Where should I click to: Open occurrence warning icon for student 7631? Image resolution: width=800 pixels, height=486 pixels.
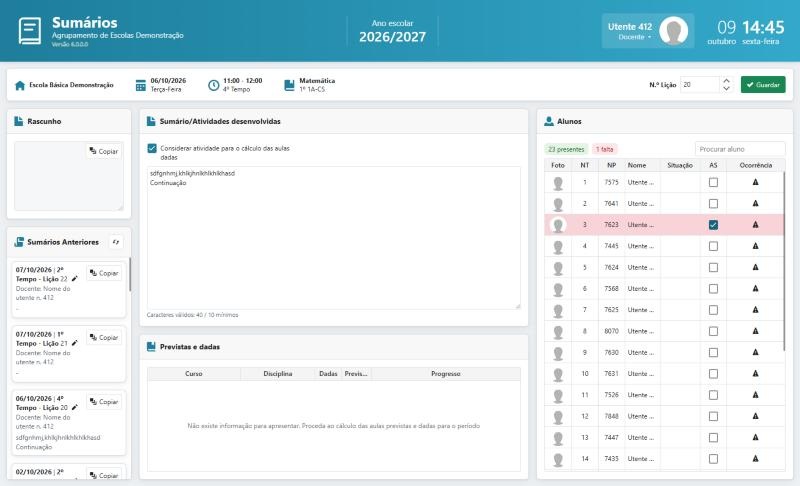[756, 374]
